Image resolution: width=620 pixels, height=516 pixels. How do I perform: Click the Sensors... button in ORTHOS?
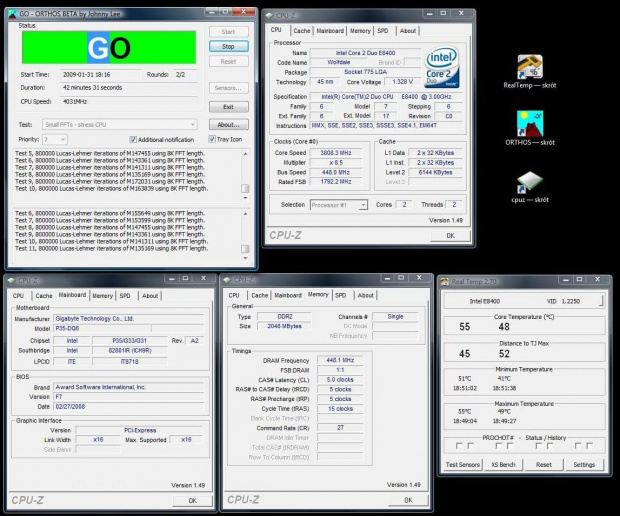click(229, 88)
